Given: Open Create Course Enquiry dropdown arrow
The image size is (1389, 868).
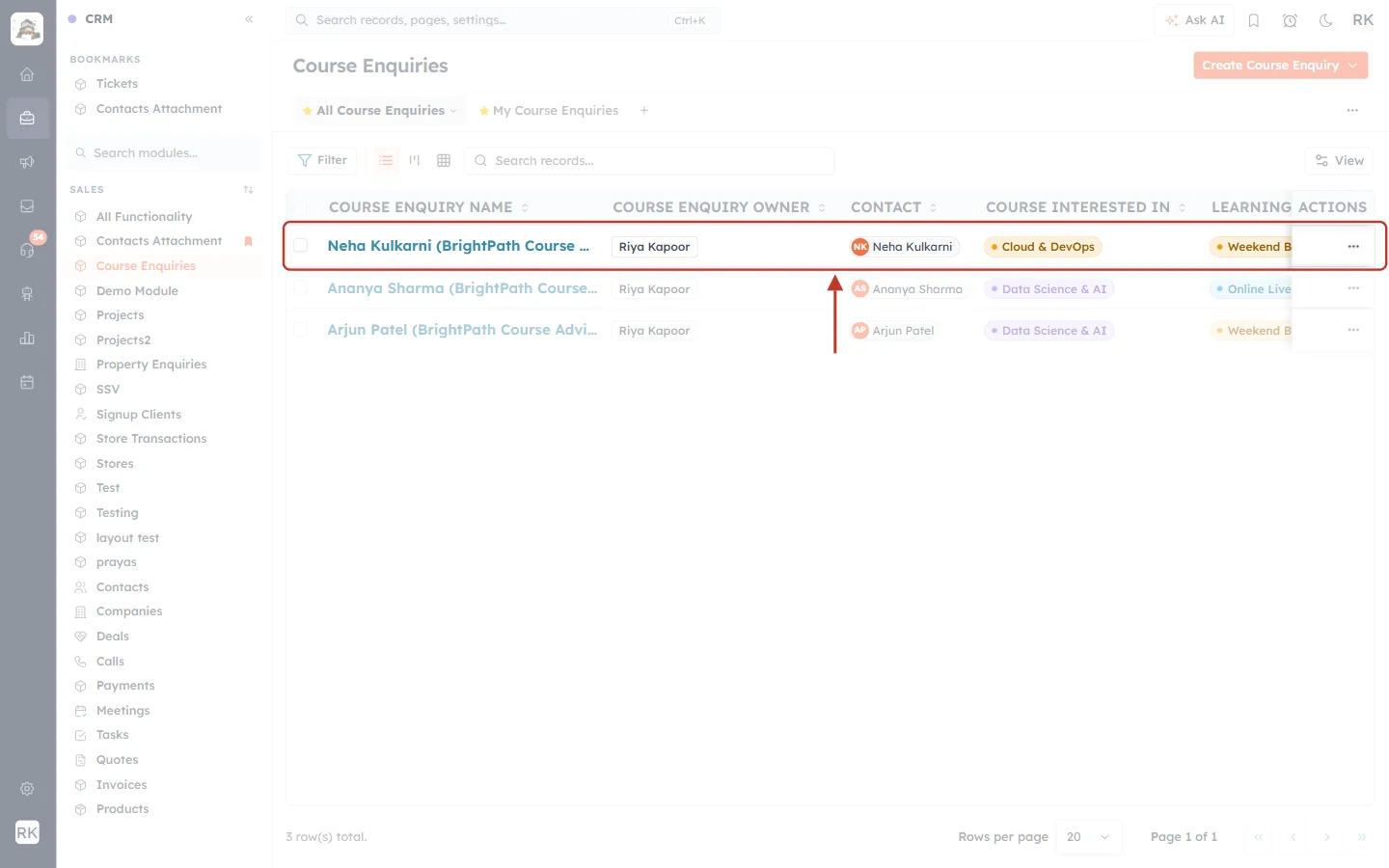Looking at the screenshot, I should [x=1353, y=66].
